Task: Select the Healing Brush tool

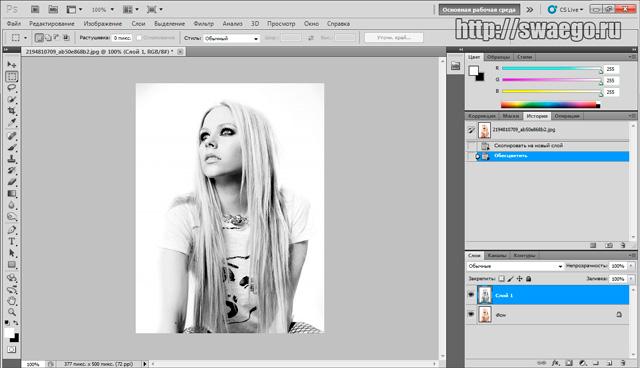Action: point(11,136)
